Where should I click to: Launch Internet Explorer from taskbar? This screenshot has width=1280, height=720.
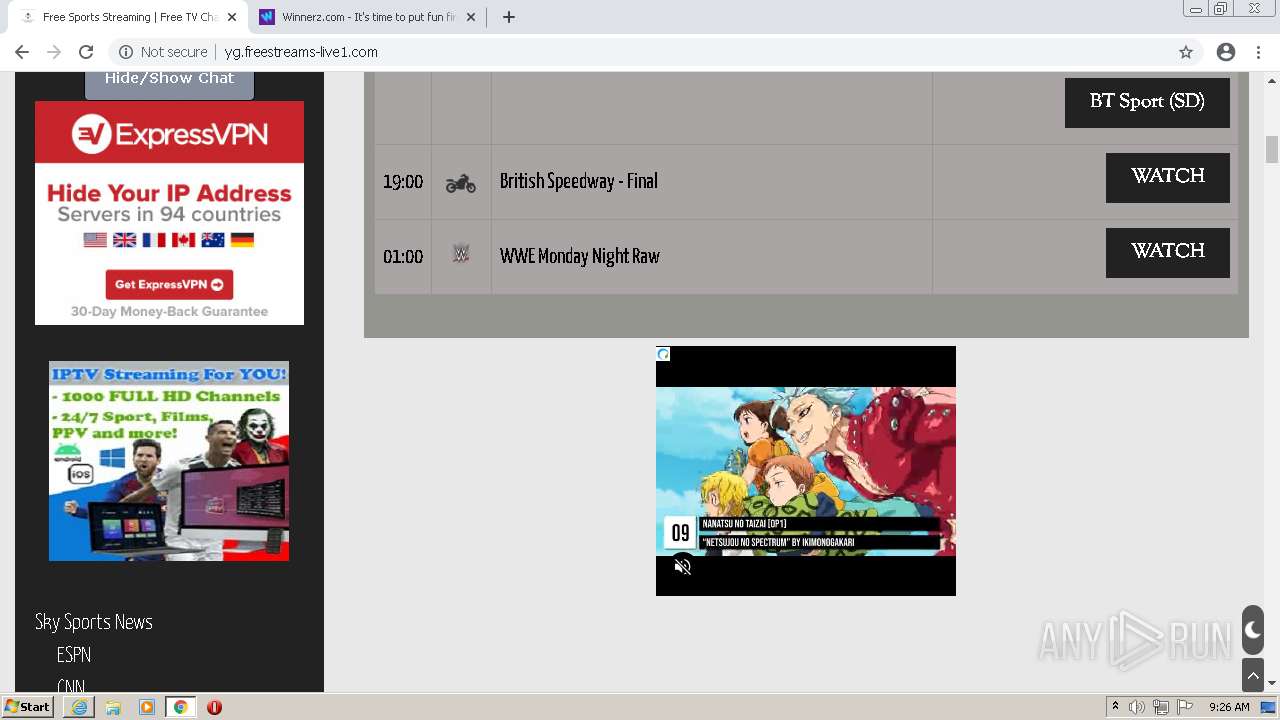click(79, 707)
